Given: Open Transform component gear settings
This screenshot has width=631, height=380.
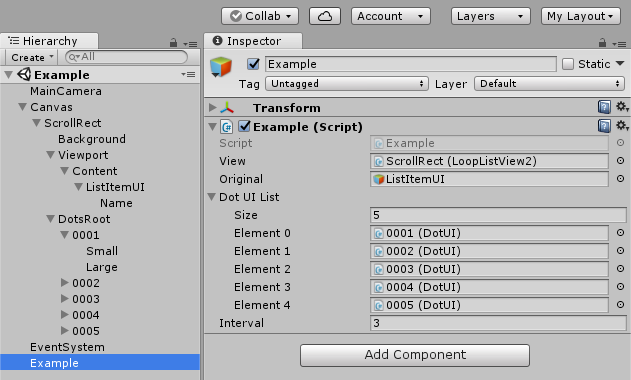Looking at the screenshot, I should 622,107.
